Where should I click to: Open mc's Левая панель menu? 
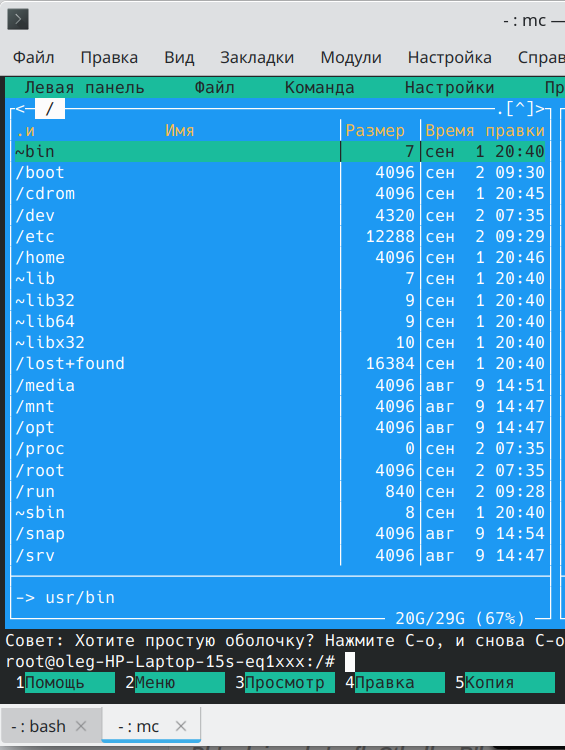[x=84, y=88]
